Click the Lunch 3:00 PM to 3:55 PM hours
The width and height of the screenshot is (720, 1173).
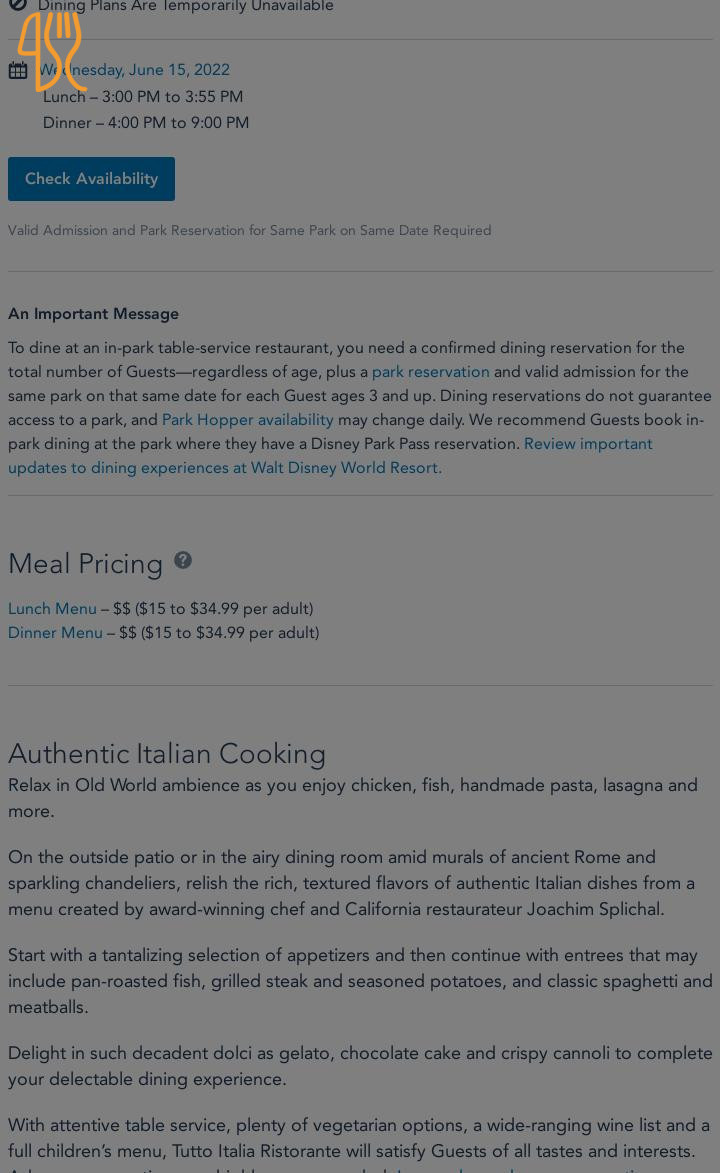point(143,97)
